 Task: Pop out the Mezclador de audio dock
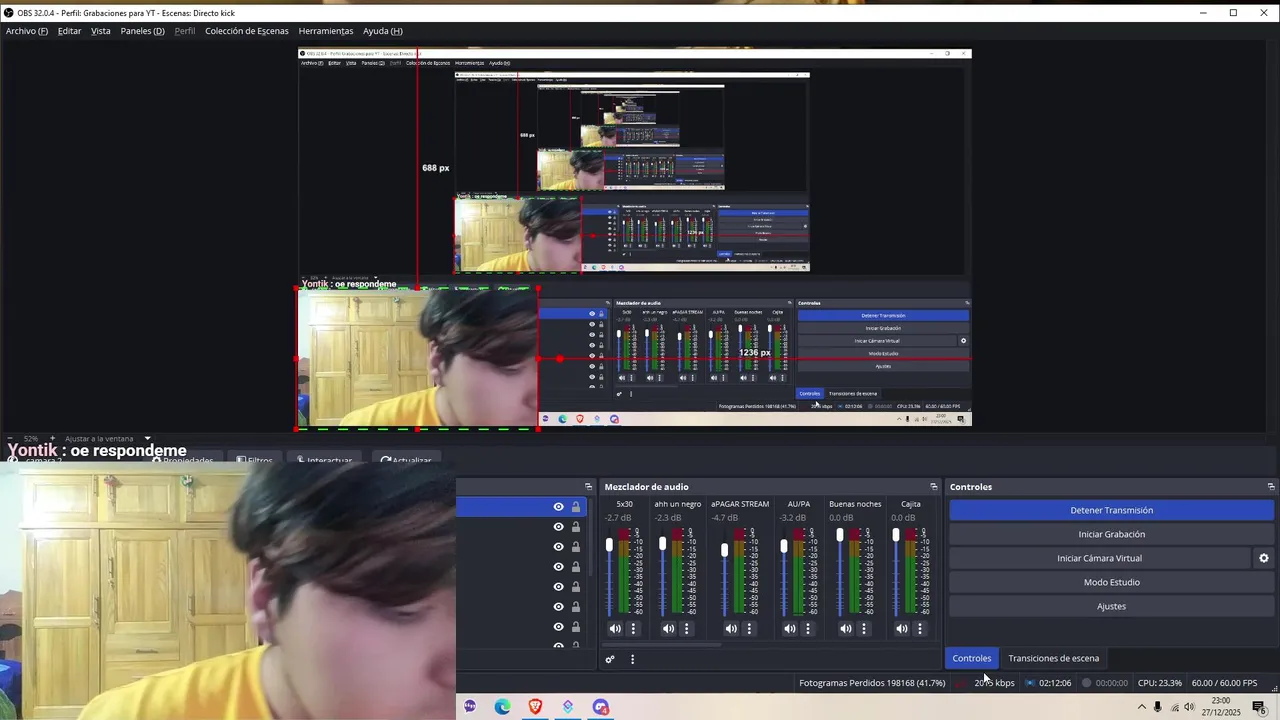(934, 487)
